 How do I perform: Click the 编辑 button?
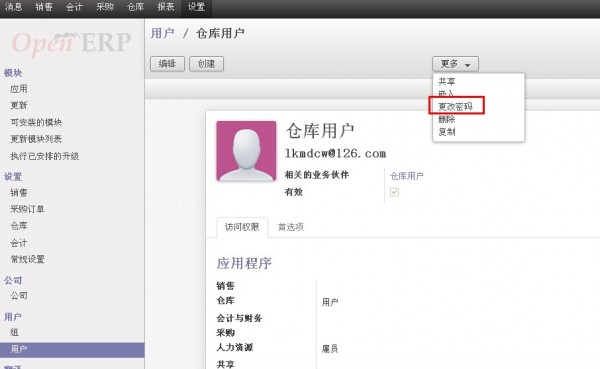tap(167, 64)
